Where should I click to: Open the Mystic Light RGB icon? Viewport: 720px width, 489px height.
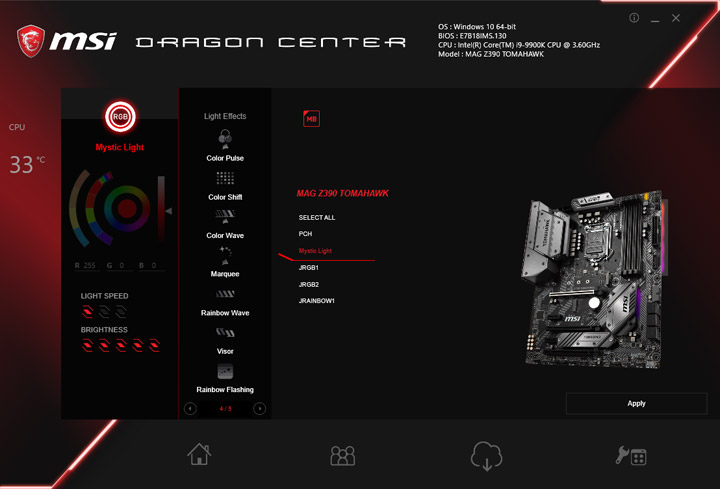[120, 117]
